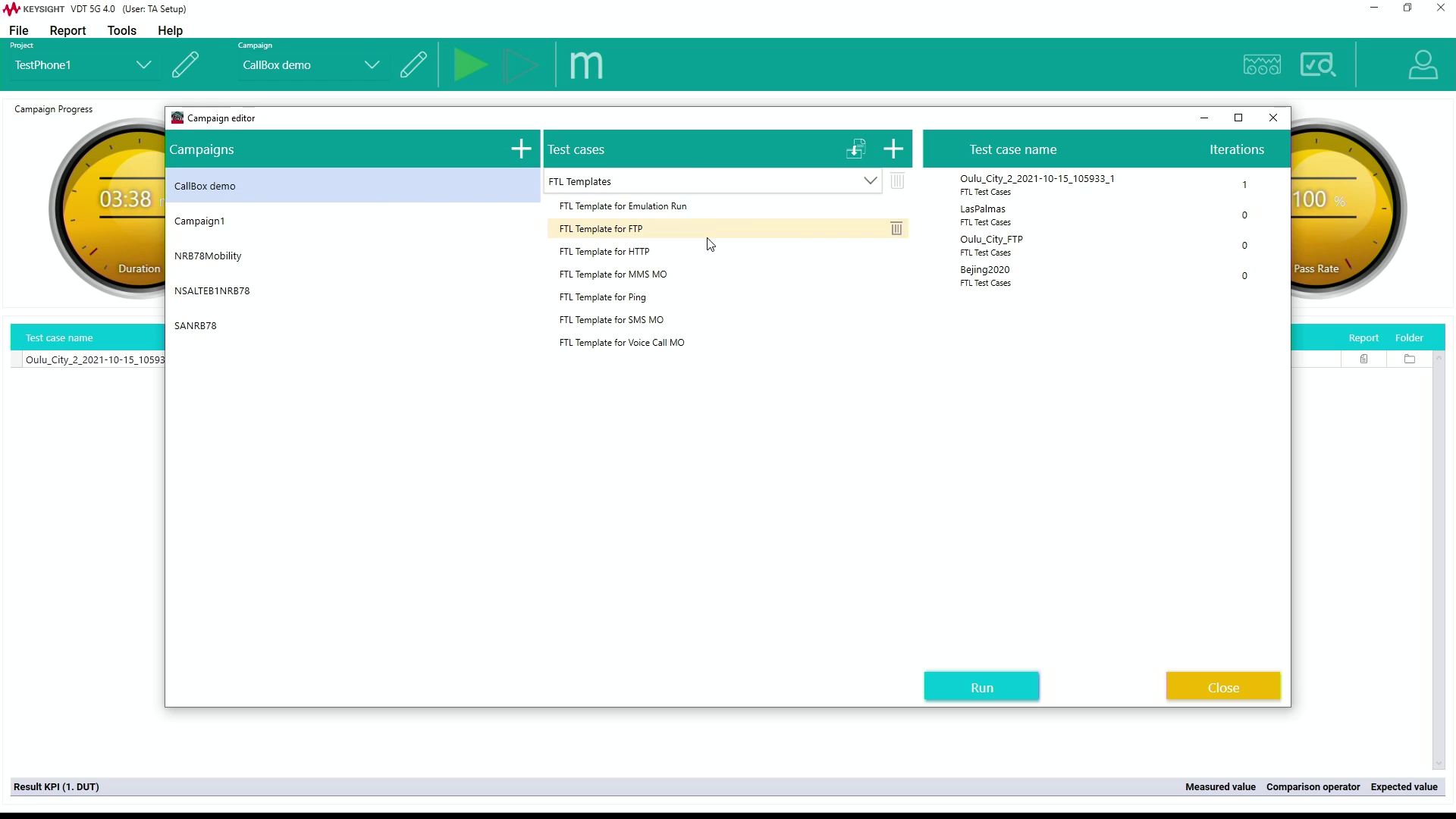1456x819 pixels.
Task: Open the Tools menu
Action: tap(121, 30)
